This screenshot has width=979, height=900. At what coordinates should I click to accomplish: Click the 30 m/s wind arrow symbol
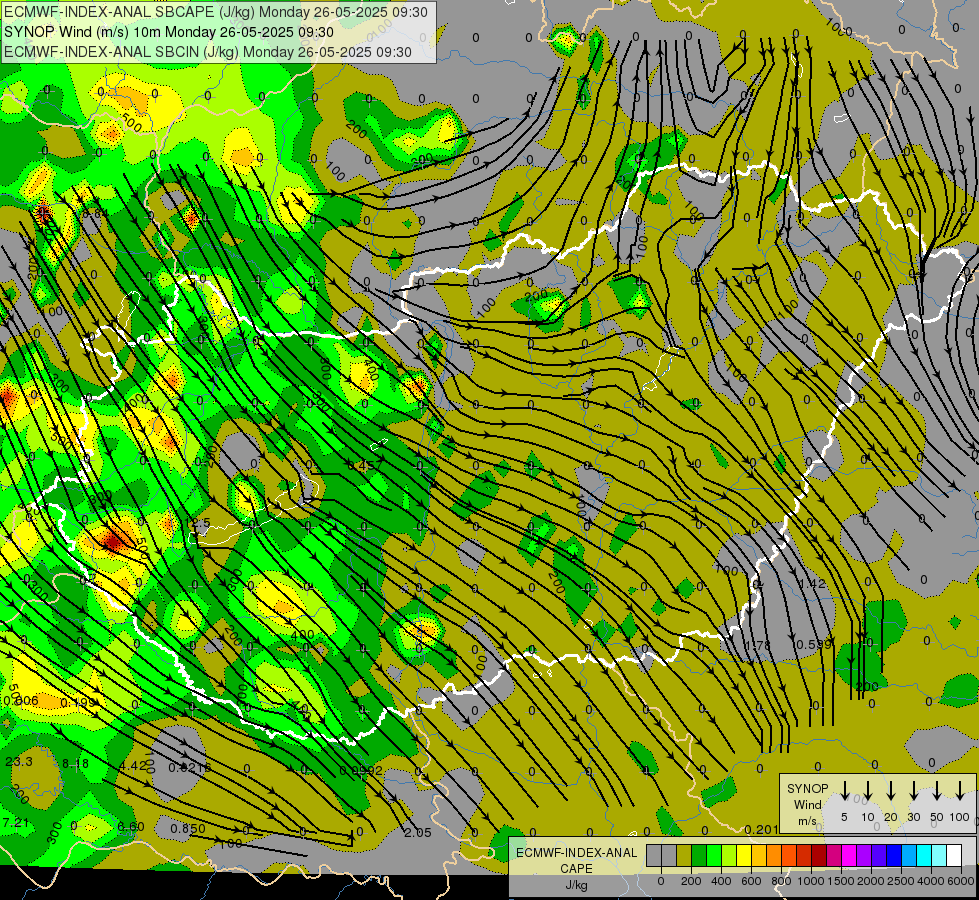click(914, 791)
